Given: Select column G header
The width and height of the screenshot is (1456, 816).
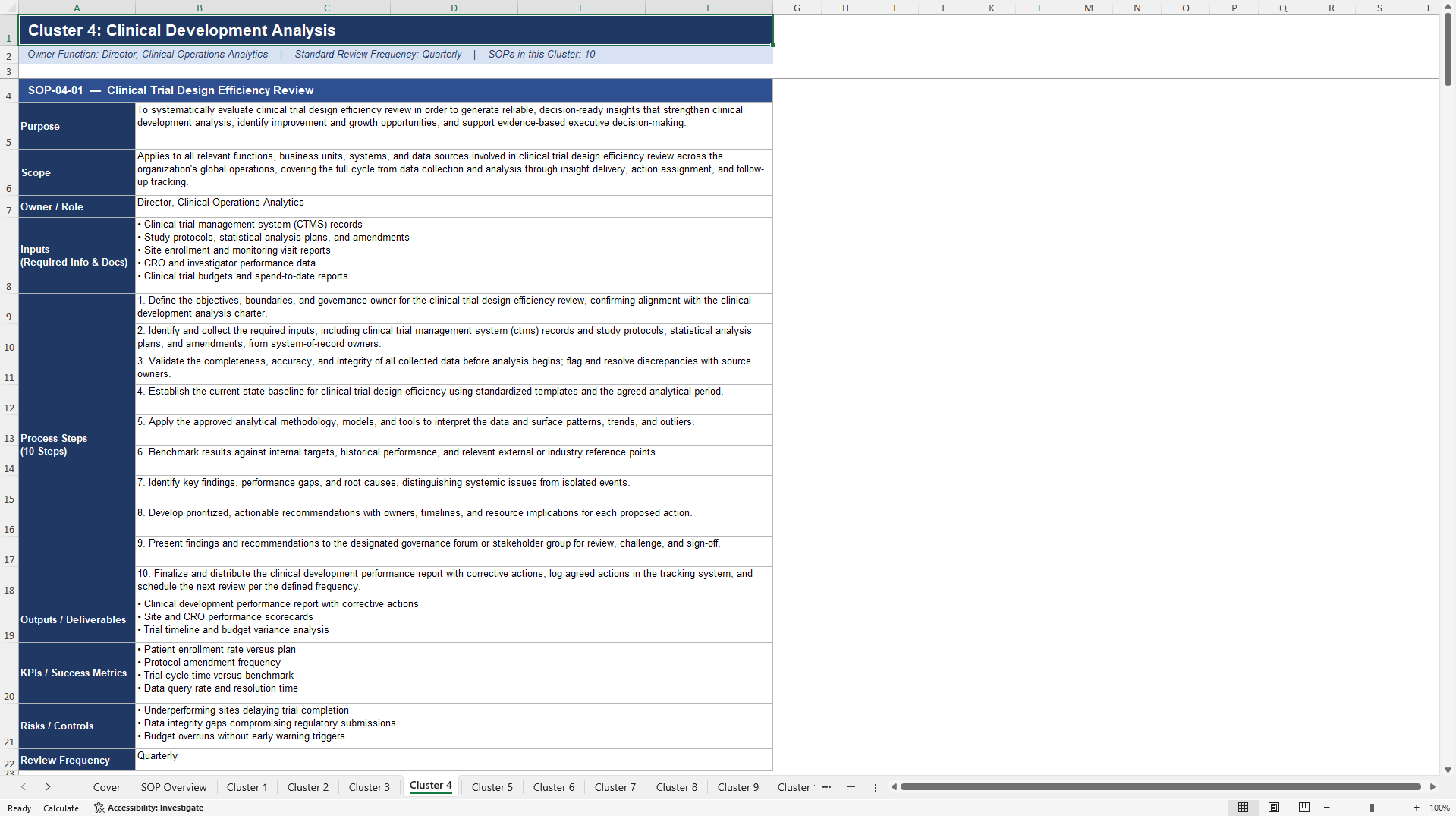Looking at the screenshot, I should point(797,8).
